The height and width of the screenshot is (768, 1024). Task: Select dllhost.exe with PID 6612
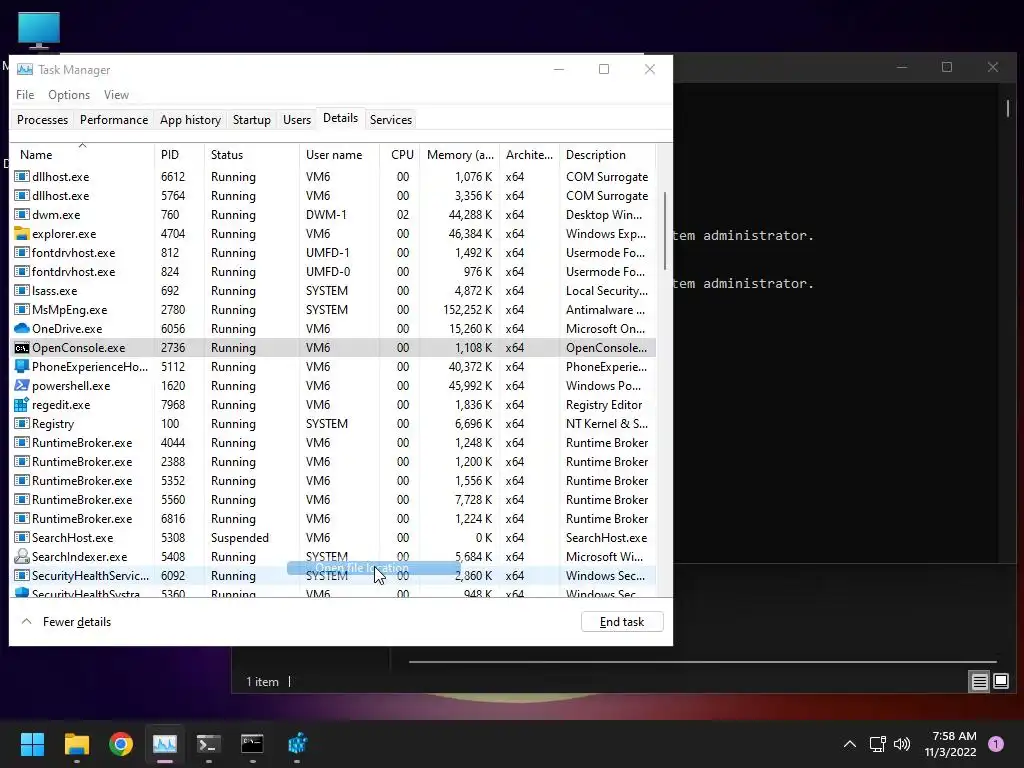(x=333, y=177)
